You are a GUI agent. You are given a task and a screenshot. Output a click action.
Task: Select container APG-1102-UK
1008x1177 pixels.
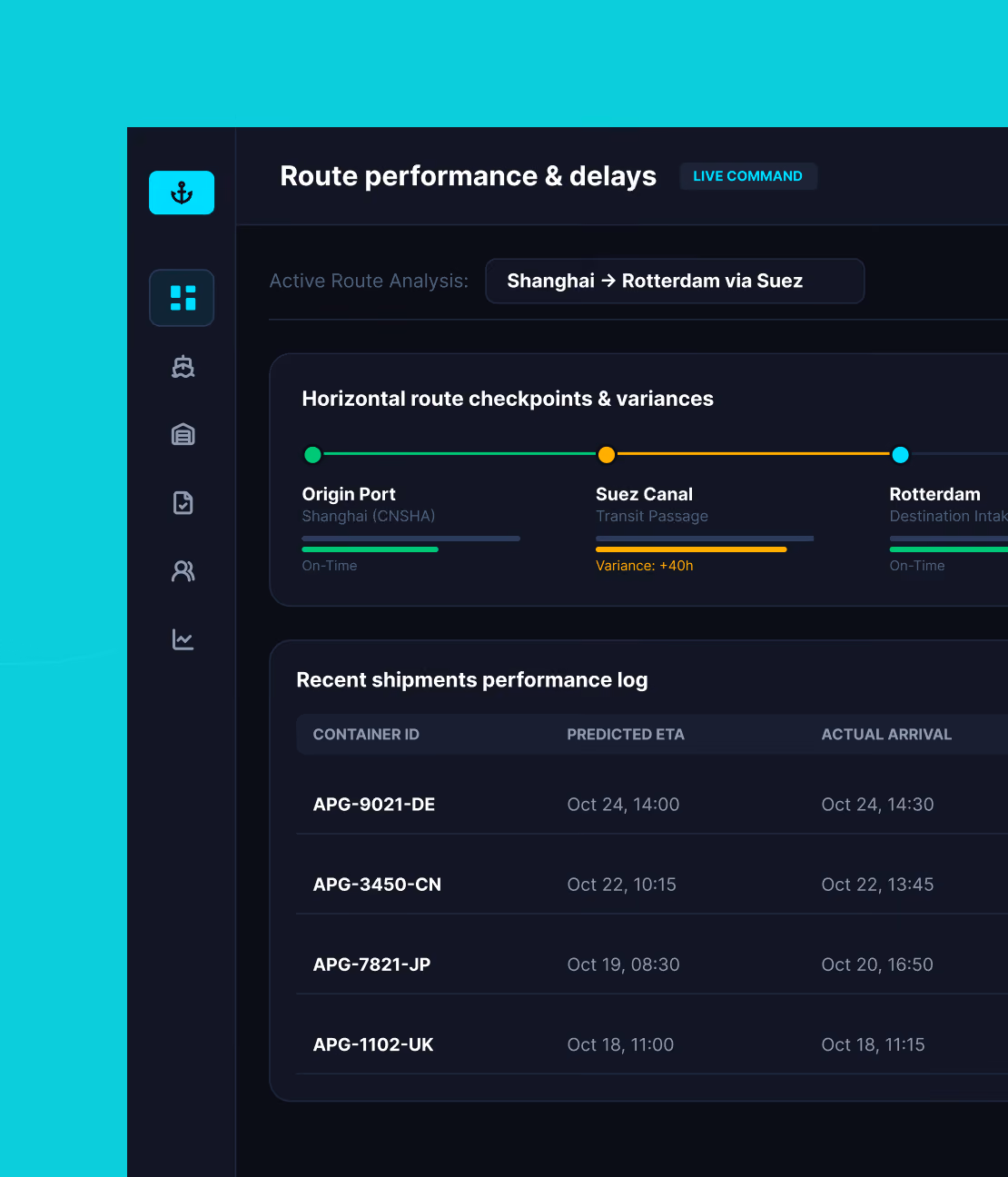point(372,1044)
